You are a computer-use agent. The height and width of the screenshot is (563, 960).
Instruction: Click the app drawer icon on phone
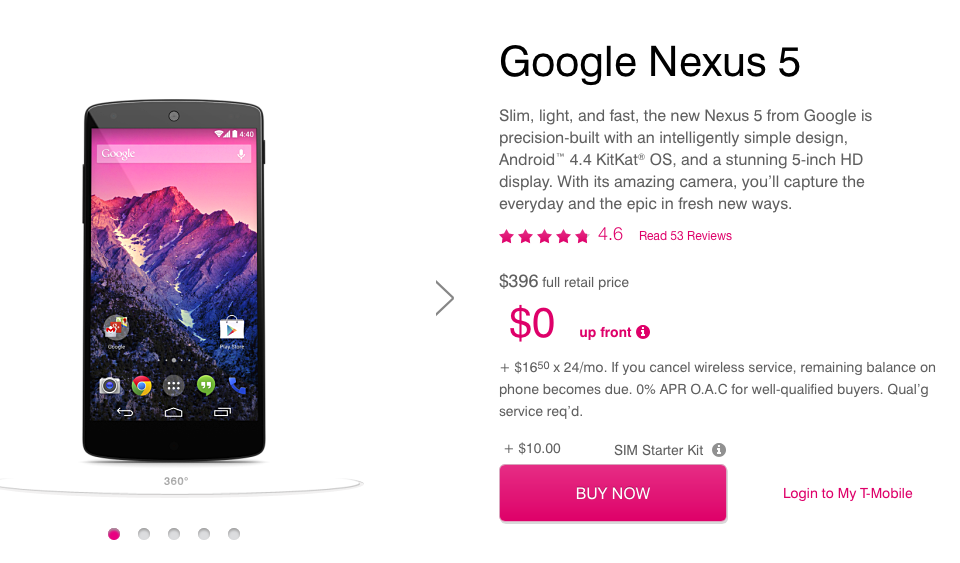(x=173, y=385)
